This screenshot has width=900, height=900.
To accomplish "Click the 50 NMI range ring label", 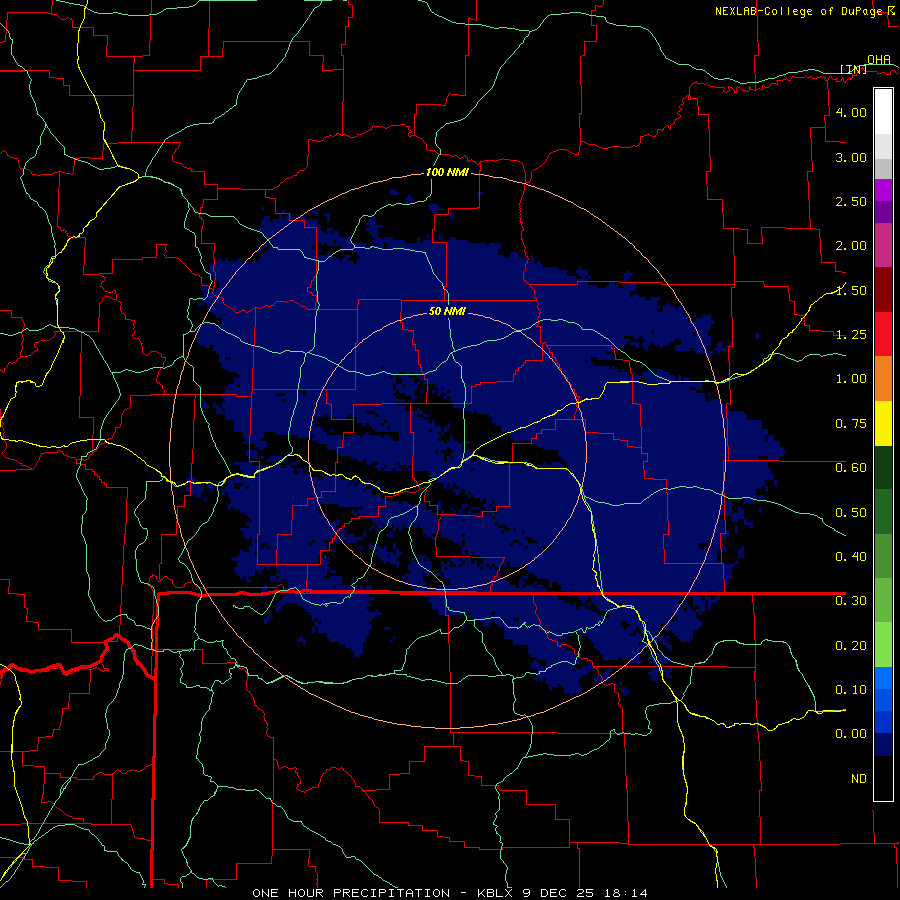I will (447, 311).
